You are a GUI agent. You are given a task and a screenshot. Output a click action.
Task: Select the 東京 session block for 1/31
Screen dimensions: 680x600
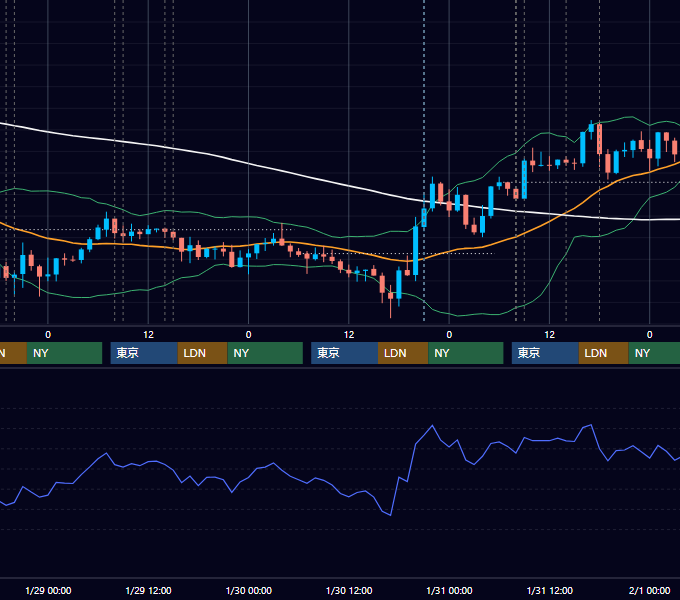(545, 353)
